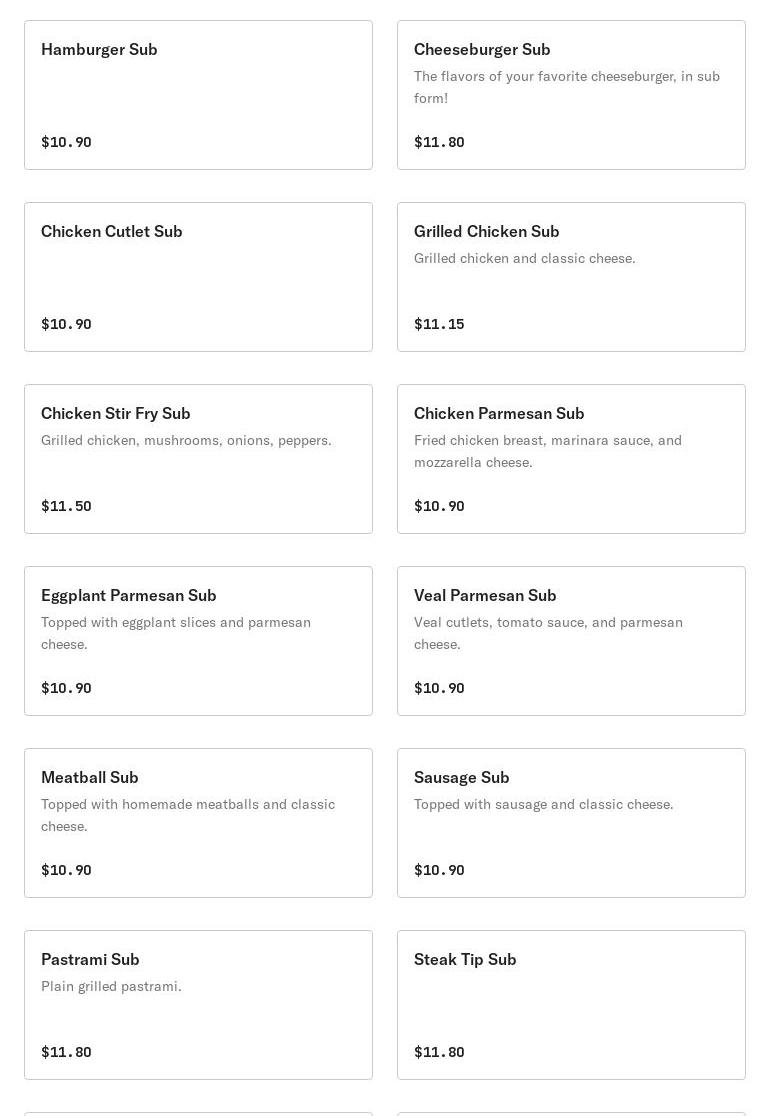Click the Pastrami Sub description text

pos(111,986)
